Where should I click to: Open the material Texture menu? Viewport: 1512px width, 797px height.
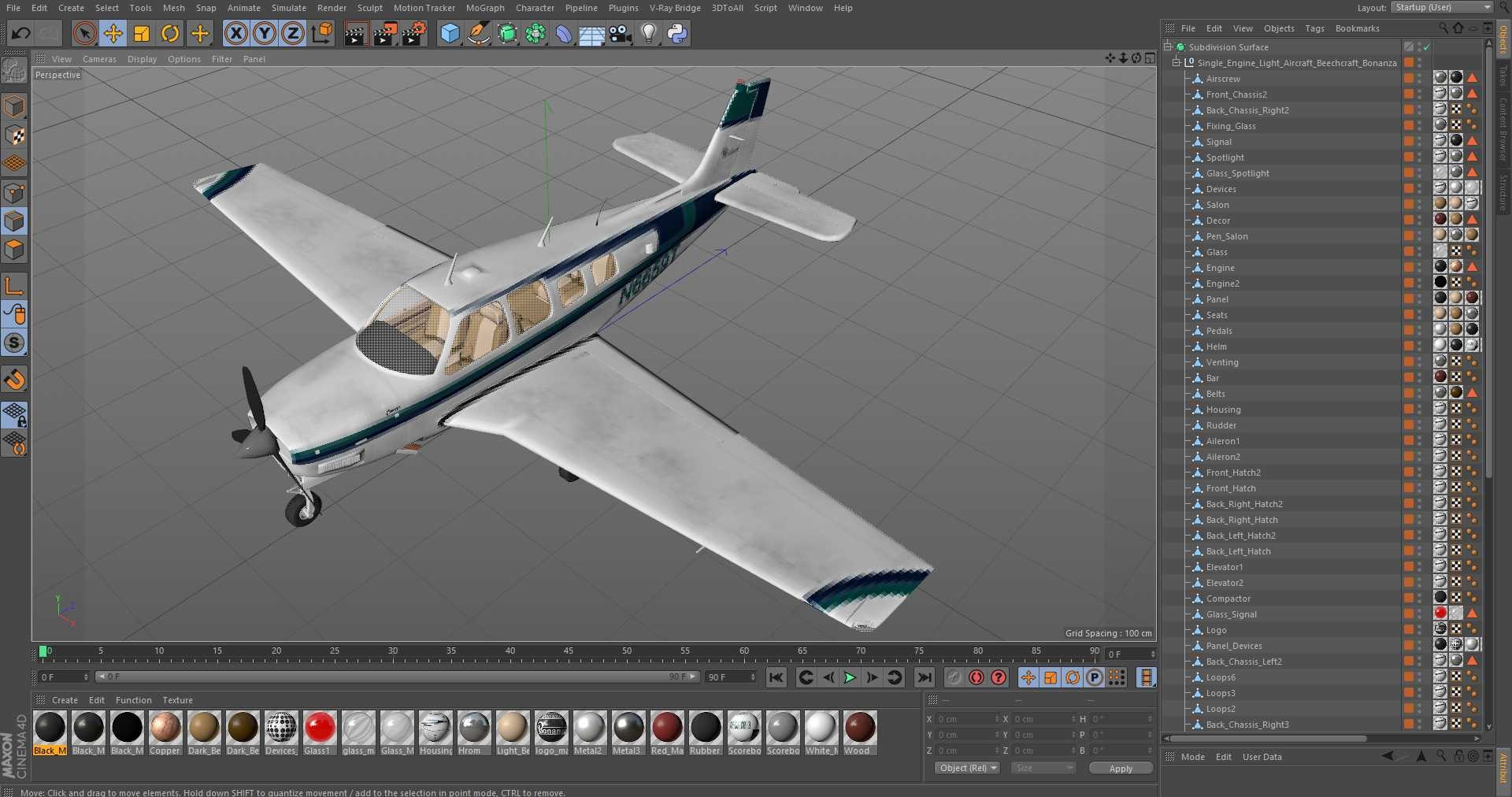[x=177, y=700]
